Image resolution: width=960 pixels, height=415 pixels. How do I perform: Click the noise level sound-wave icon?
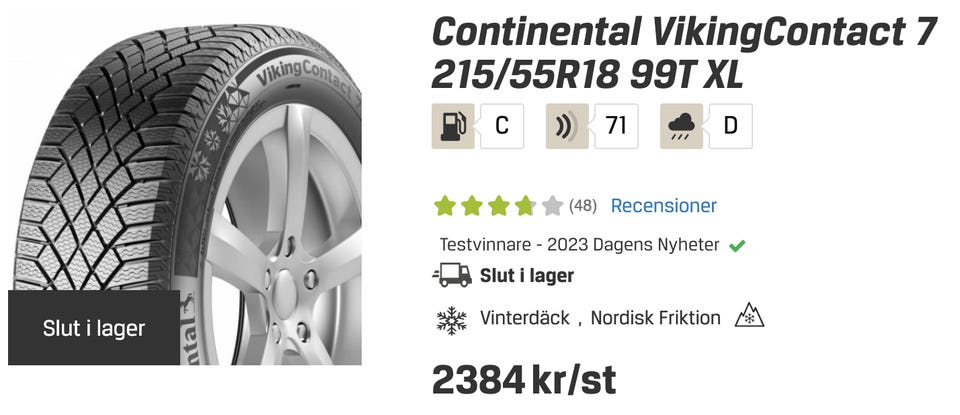(568, 126)
